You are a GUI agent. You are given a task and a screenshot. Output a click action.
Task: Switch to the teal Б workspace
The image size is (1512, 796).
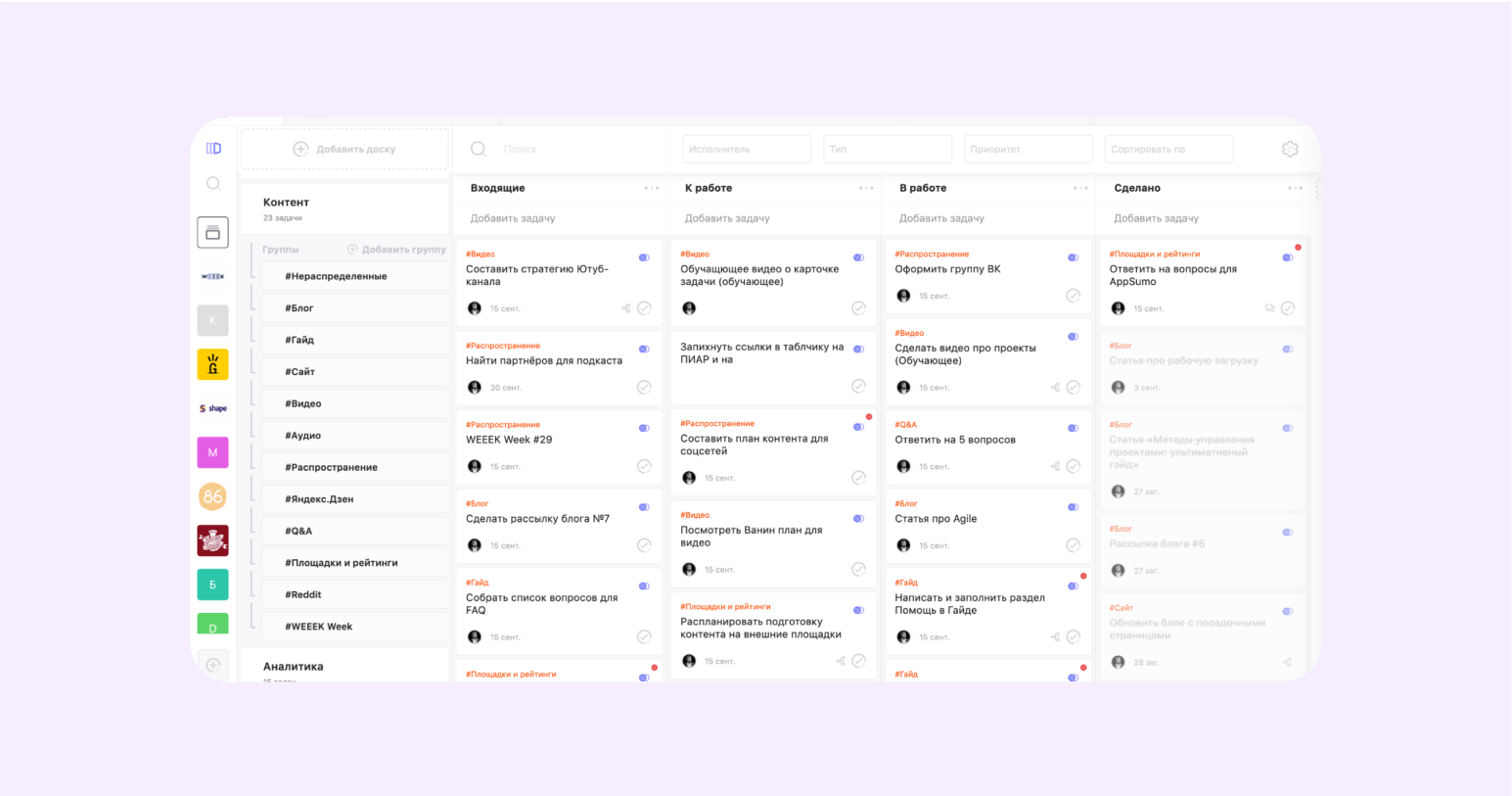(212, 585)
